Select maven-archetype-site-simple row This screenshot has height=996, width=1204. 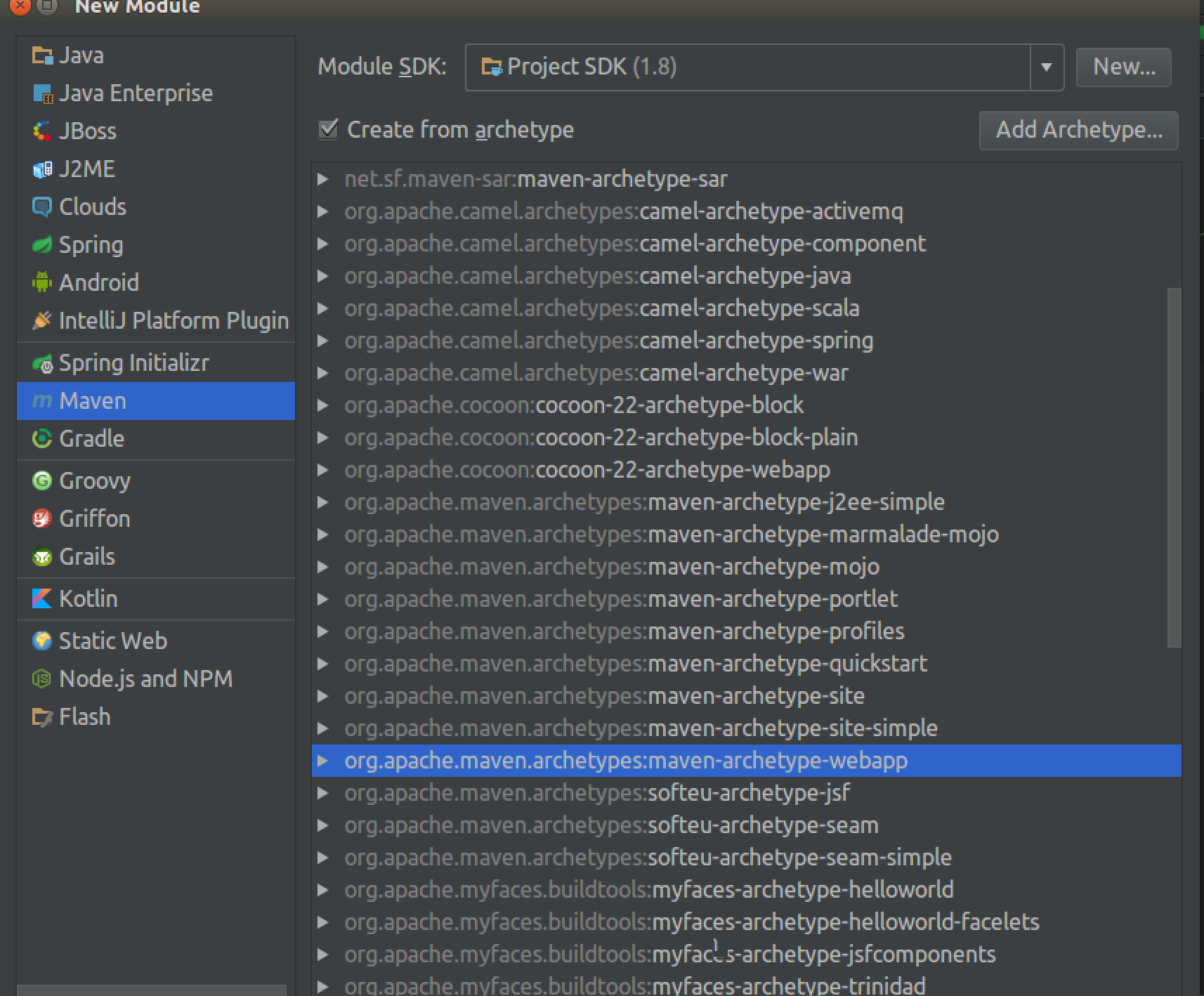coord(746,728)
